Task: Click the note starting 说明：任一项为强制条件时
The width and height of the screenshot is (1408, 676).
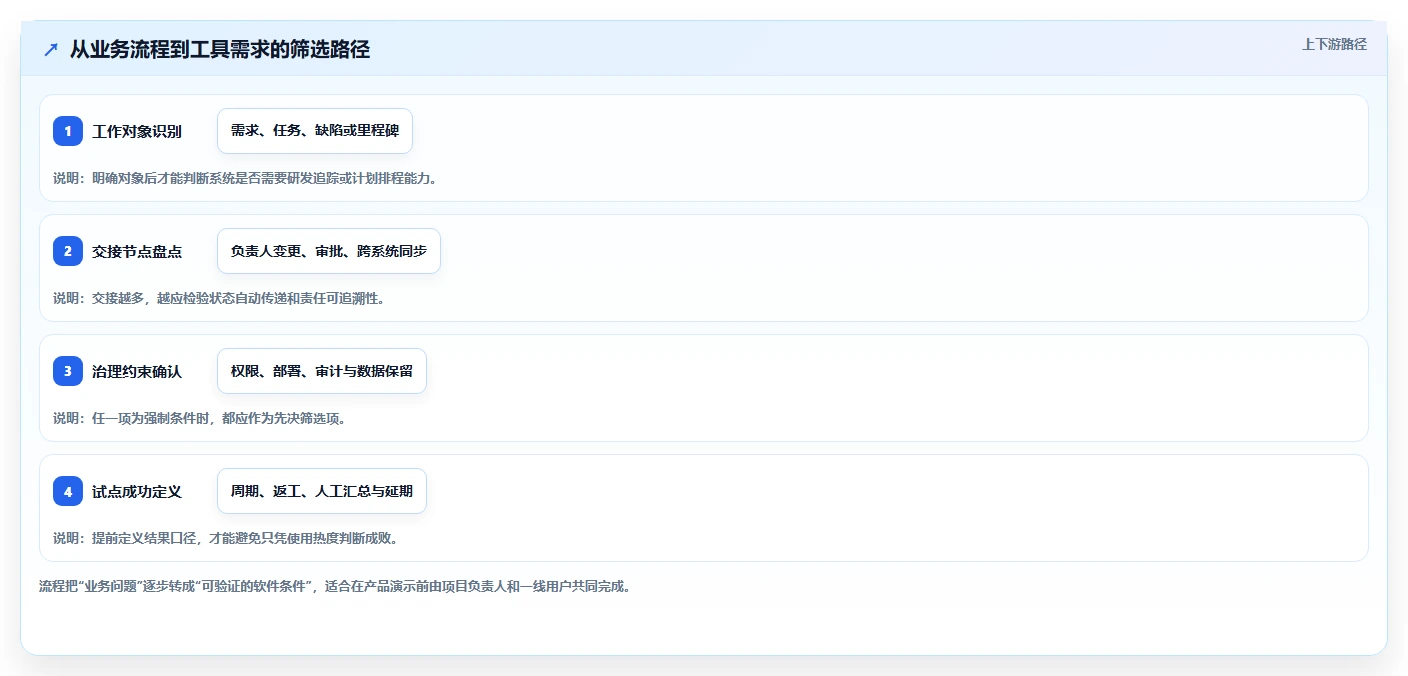Action: (200, 418)
